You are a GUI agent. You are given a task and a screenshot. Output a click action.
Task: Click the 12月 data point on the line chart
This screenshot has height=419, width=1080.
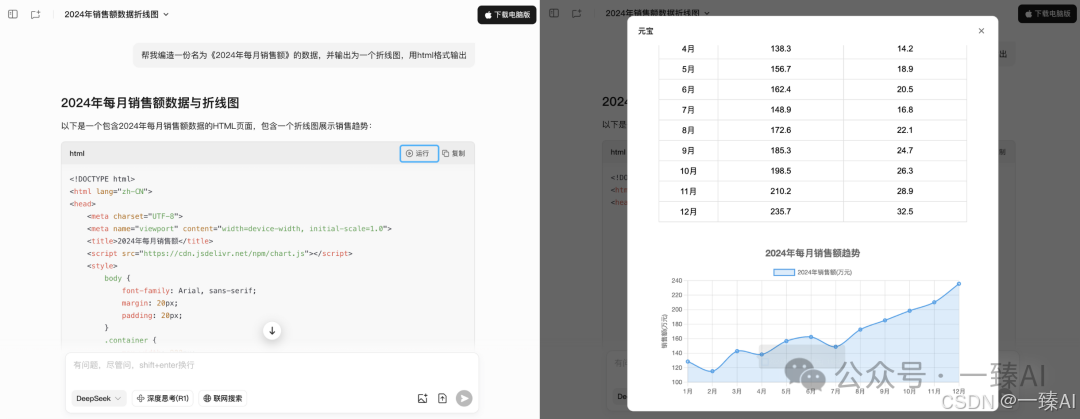tap(959, 283)
